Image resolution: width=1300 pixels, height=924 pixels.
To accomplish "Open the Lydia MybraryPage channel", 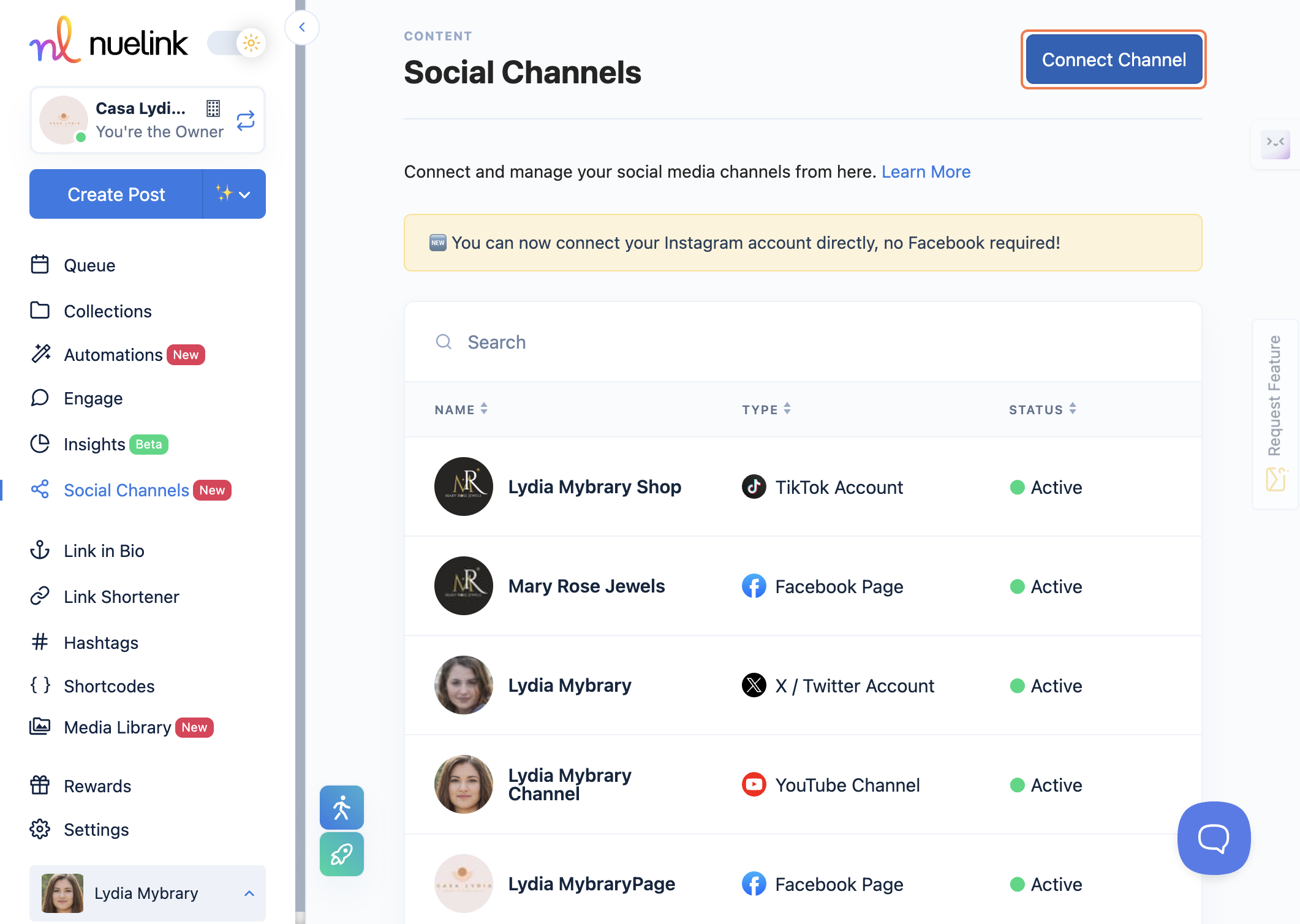I will pyautogui.click(x=591, y=884).
